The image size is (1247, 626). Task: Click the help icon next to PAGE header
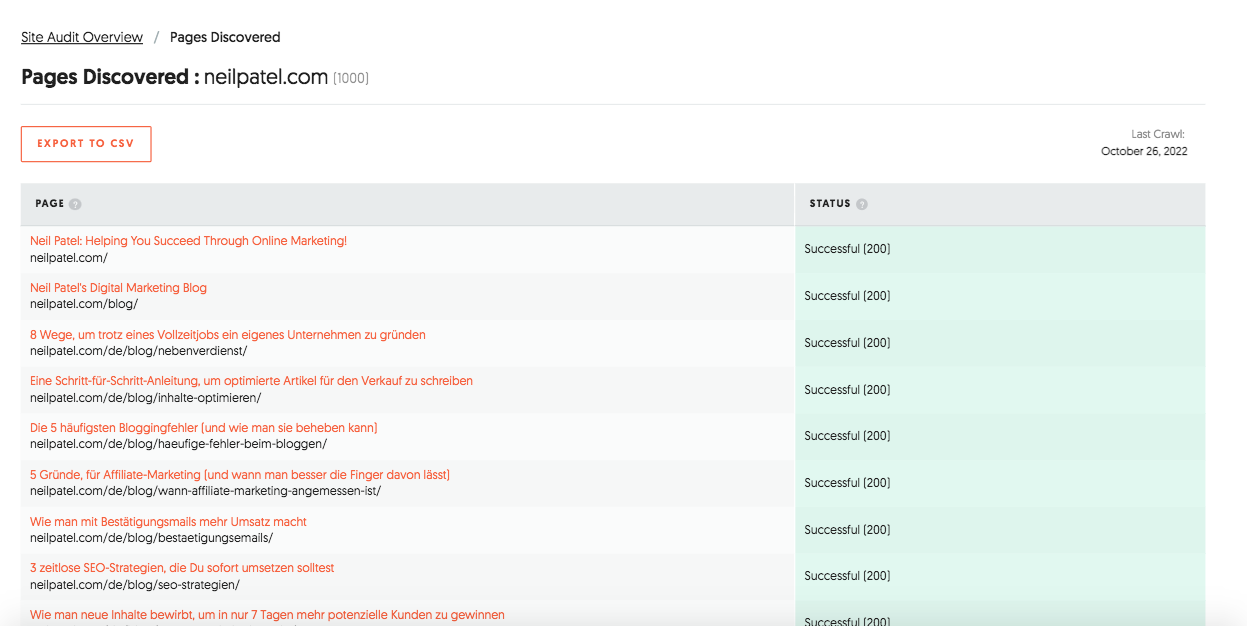[76, 204]
